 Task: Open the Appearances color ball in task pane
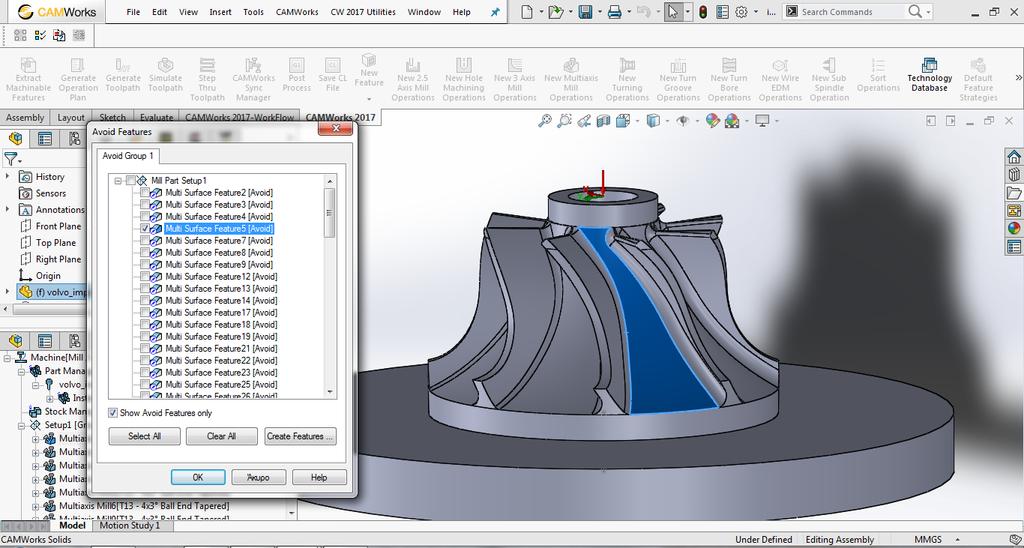pos(1014,229)
